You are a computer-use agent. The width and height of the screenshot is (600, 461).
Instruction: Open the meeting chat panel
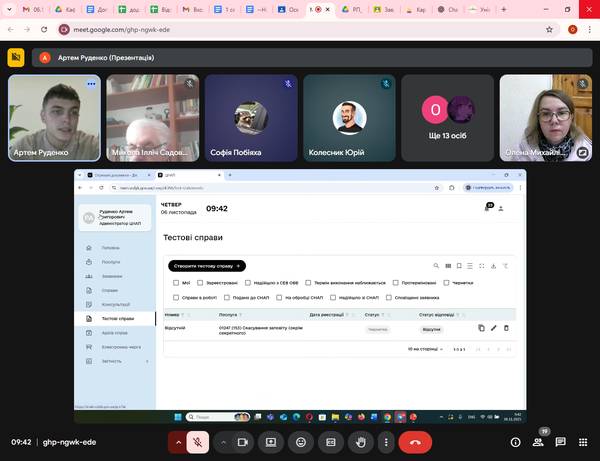tap(561, 442)
